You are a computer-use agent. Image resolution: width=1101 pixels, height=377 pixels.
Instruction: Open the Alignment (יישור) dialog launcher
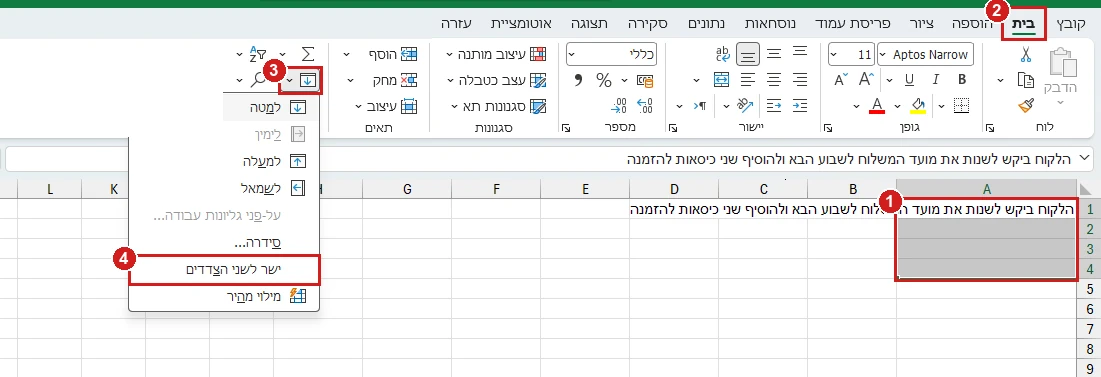point(673,128)
